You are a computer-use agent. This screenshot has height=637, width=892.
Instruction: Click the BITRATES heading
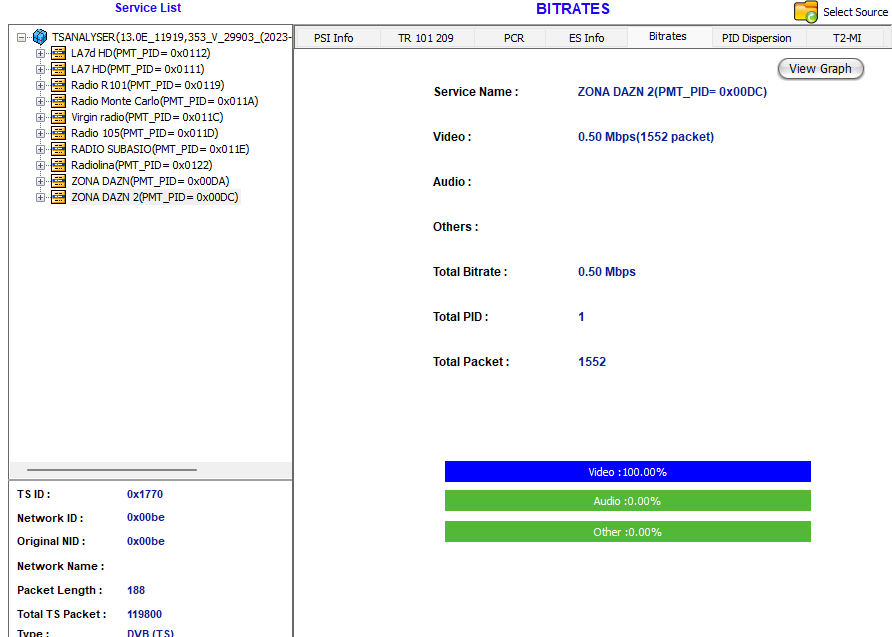pyautogui.click(x=572, y=9)
